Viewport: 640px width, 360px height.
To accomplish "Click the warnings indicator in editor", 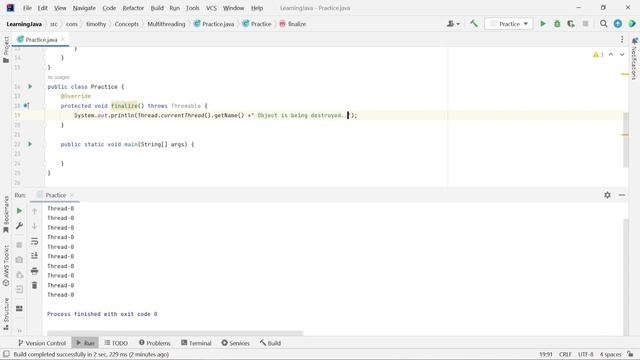I will click(598, 54).
